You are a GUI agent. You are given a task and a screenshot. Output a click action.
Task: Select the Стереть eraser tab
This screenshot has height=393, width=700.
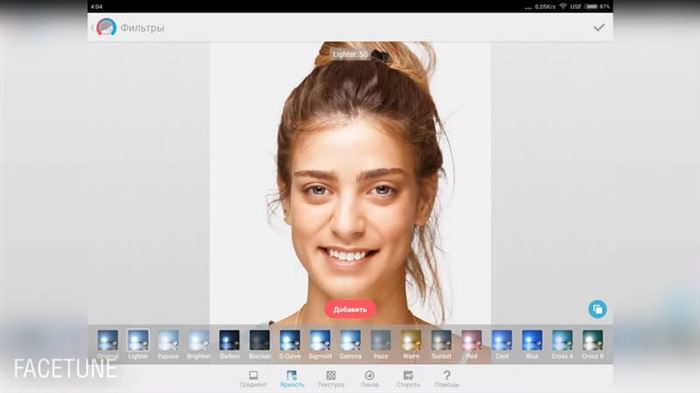pyautogui.click(x=408, y=379)
